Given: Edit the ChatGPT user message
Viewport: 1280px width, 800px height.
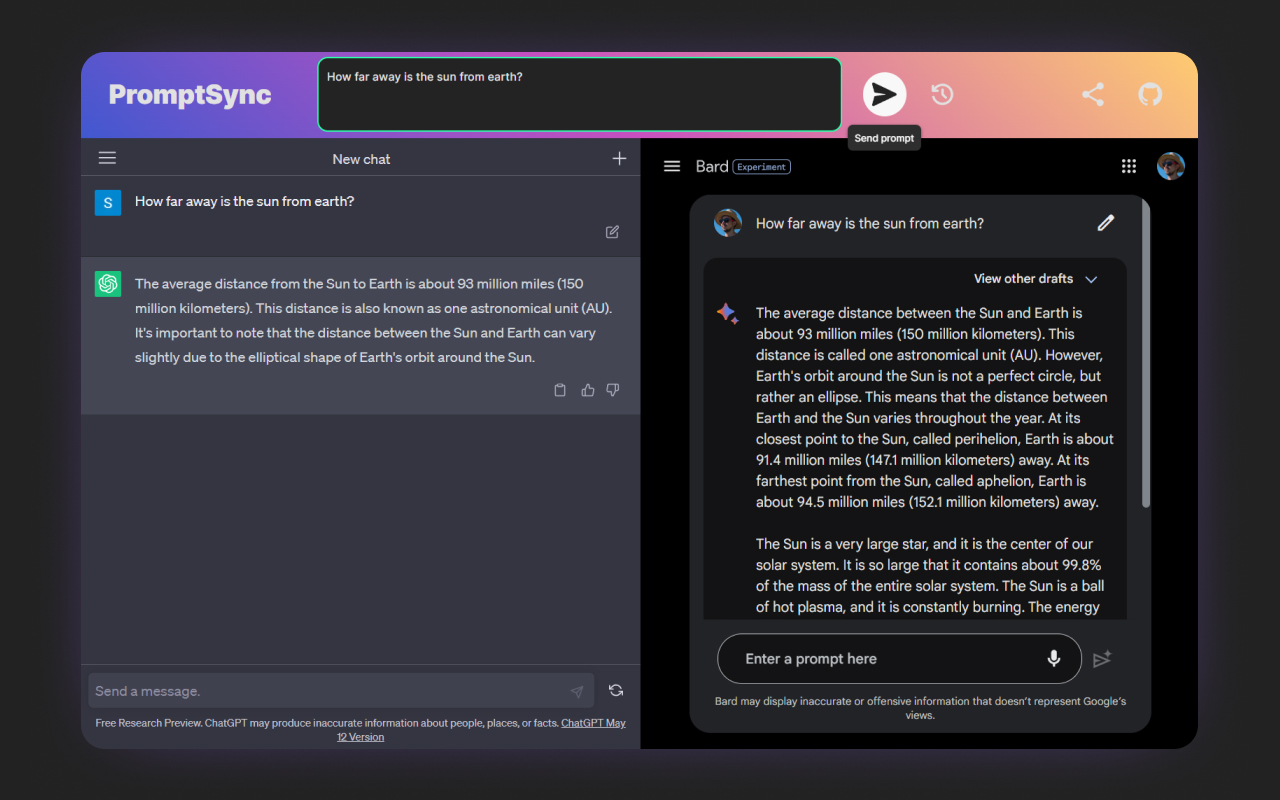Looking at the screenshot, I should [612, 232].
